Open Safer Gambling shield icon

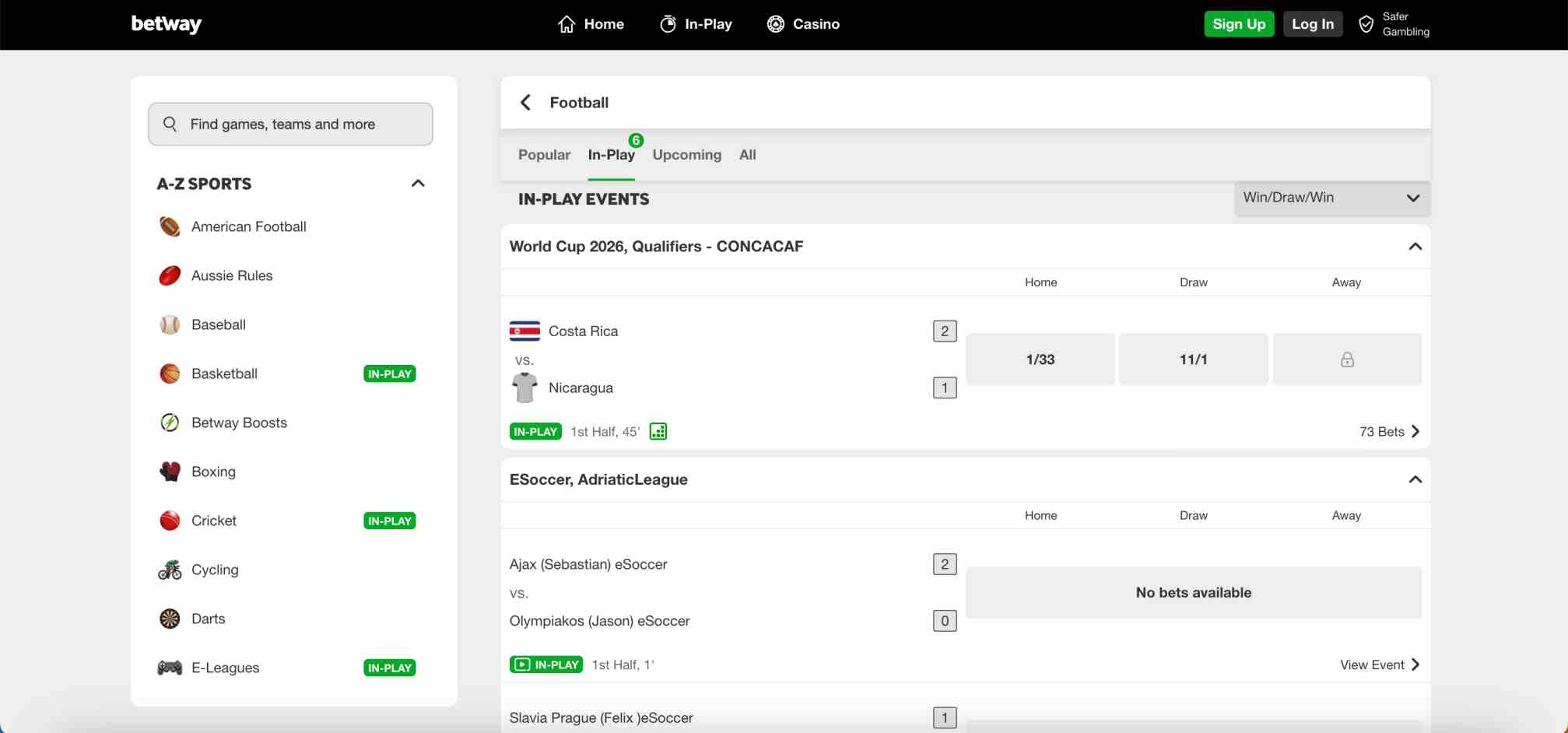1366,24
